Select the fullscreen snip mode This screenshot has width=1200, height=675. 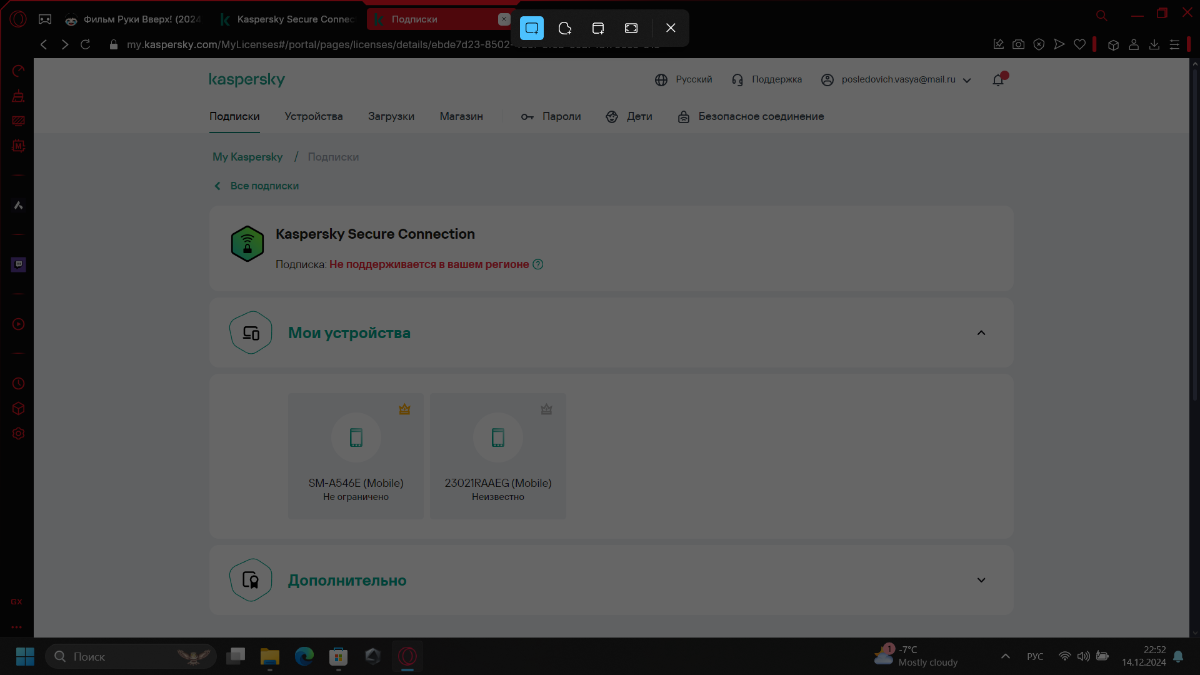click(631, 28)
